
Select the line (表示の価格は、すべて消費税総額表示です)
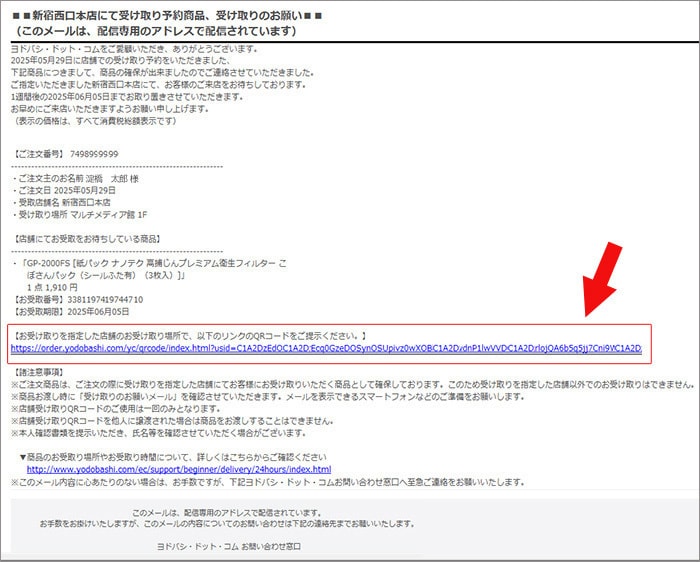click(x=95, y=121)
